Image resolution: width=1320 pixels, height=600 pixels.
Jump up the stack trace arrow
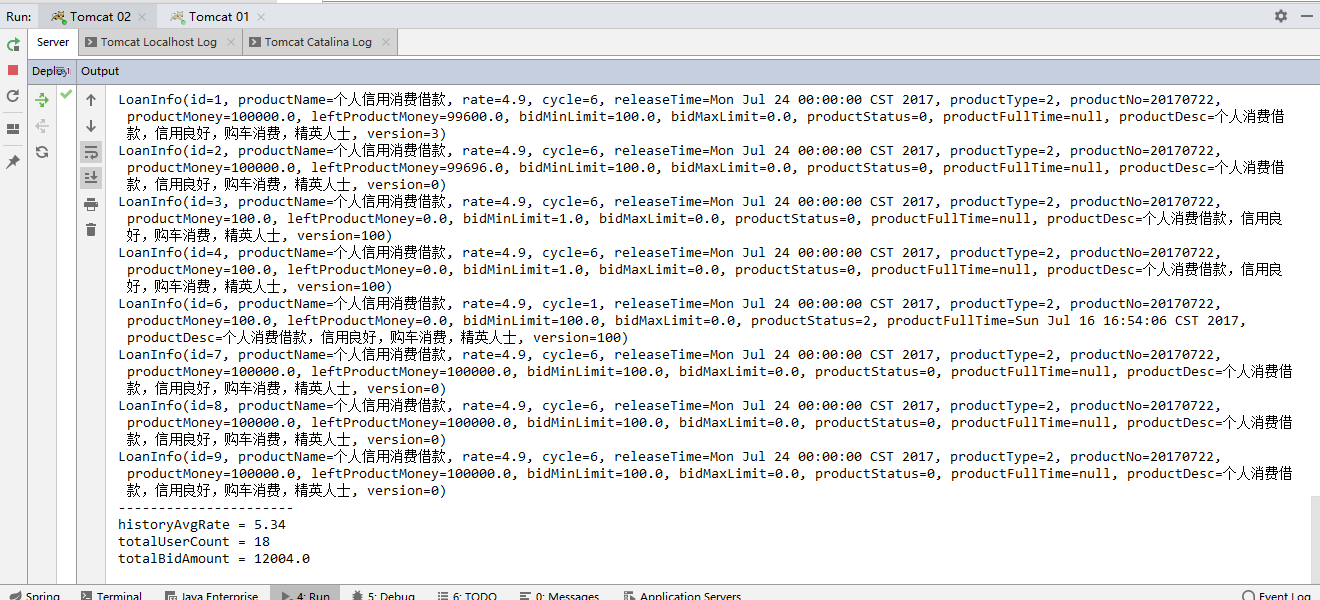91,100
